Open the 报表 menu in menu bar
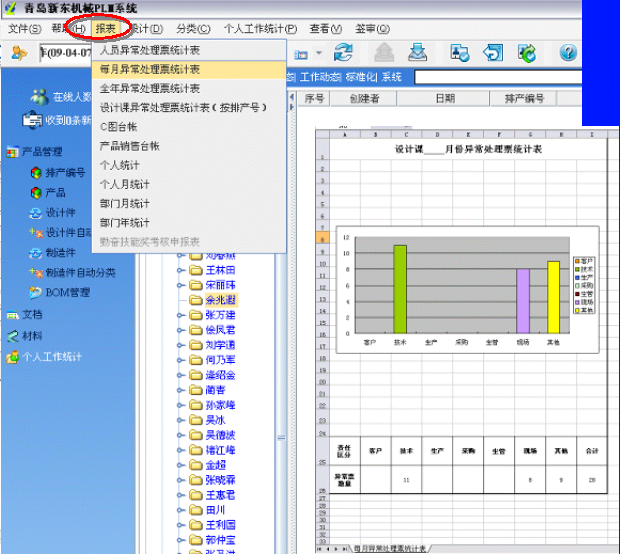Screen dimensions: 620x554 [x=105, y=28]
